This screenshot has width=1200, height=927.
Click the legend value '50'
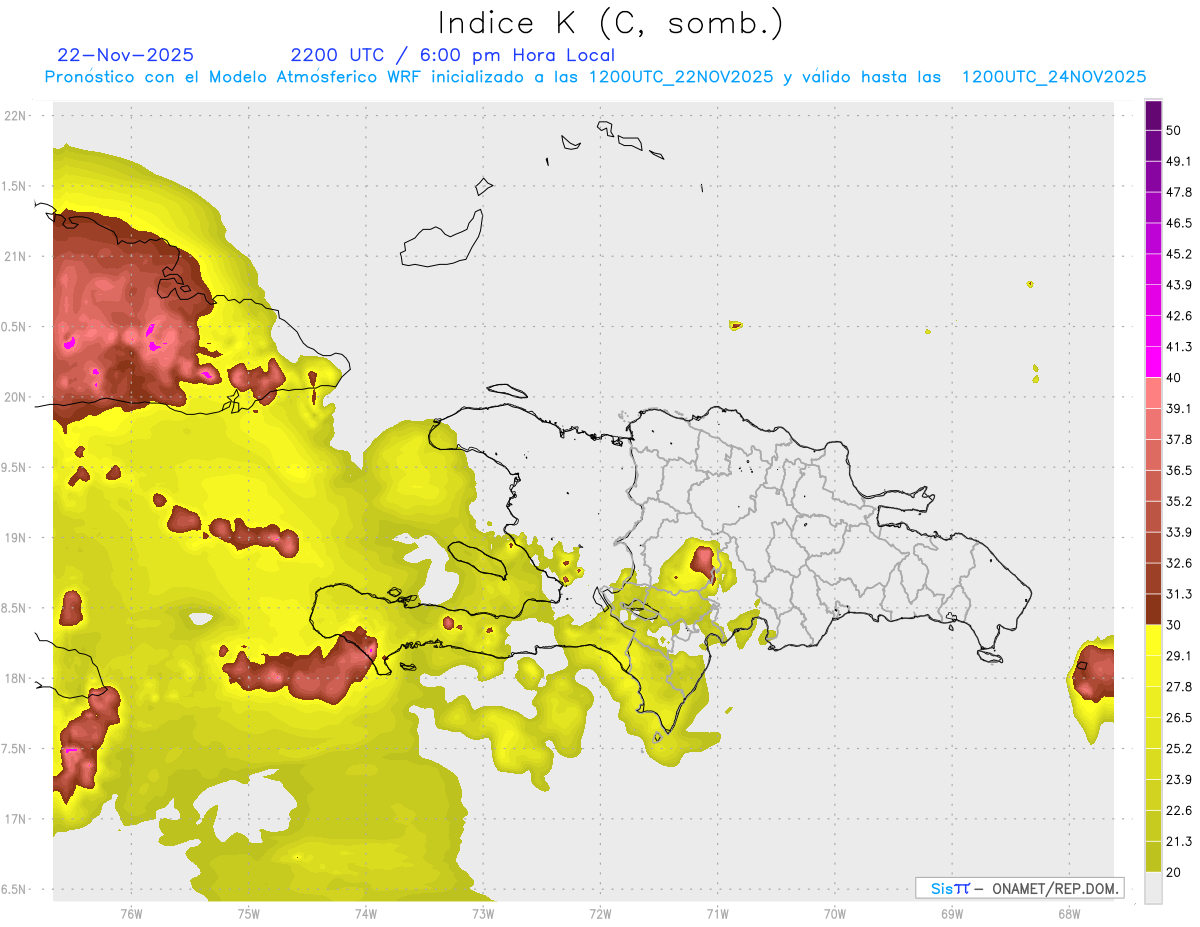(1174, 130)
